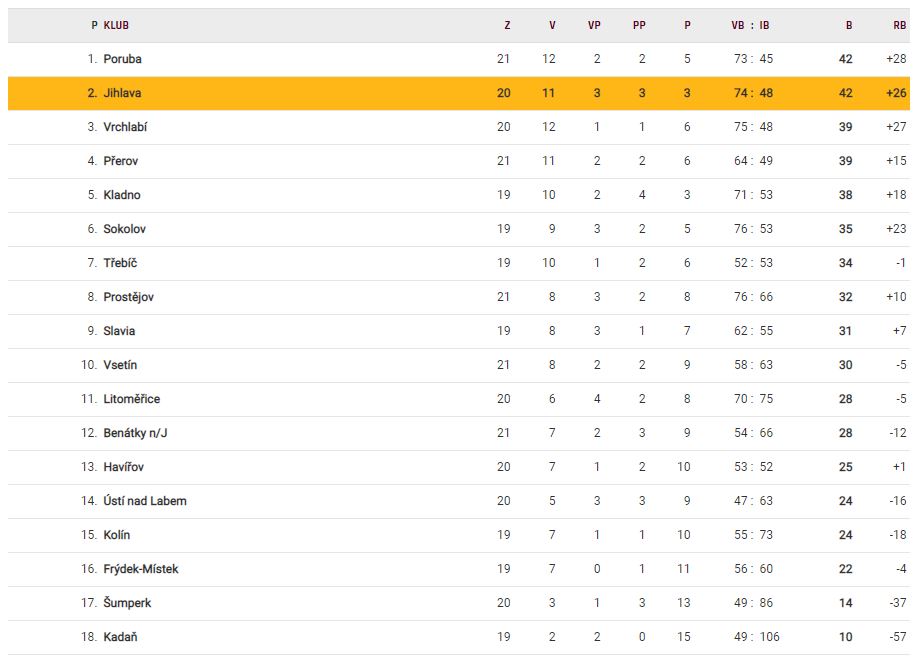Click the Ústí nad Labem team name
The height and width of the screenshot is (661, 922).
[x=144, y=501]
